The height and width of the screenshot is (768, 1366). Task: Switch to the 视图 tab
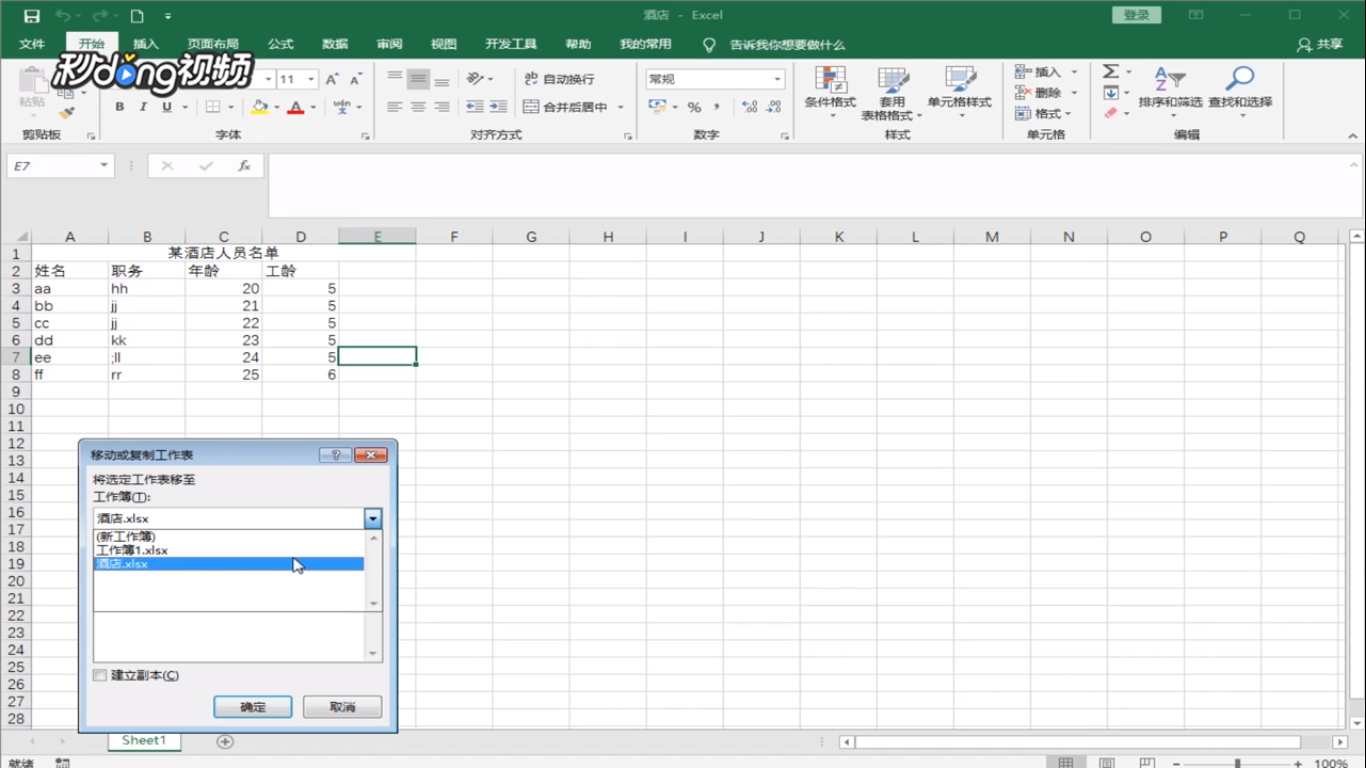[443, 44]
